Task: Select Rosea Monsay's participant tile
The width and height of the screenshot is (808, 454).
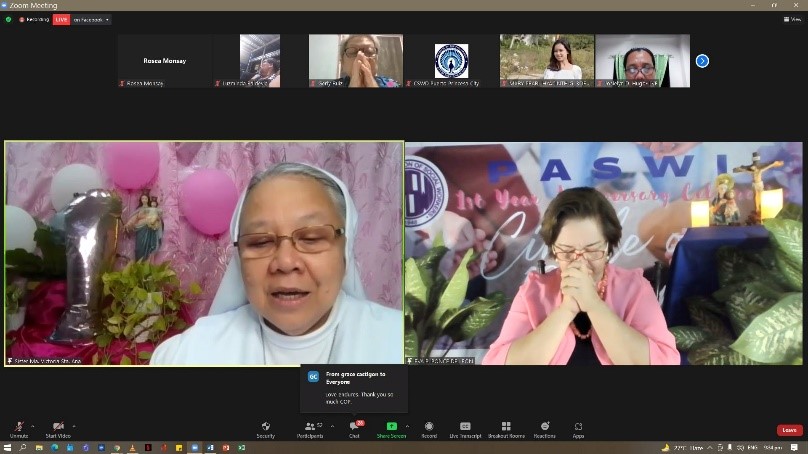Action: tap(164, 61)
